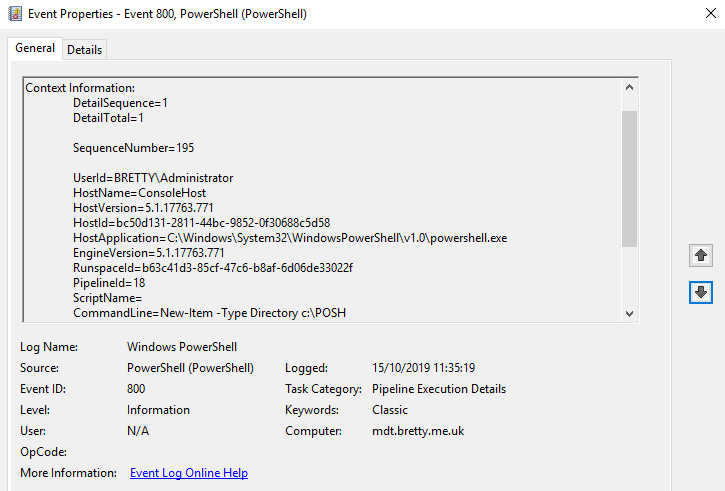Image resolution: width=725 pixels, height=491 pixels.
Task: Switch to the General tab
Action: (35, 49)
